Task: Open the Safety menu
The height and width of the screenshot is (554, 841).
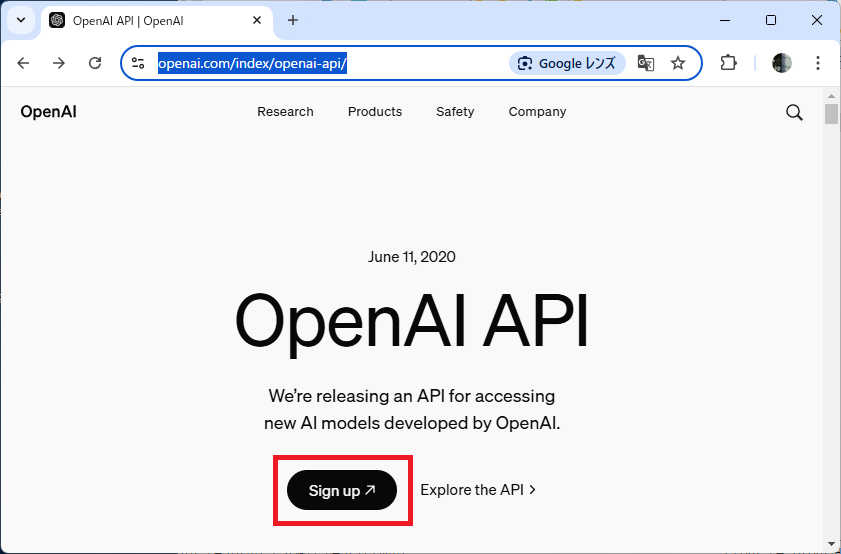Action: coord(455,112)
